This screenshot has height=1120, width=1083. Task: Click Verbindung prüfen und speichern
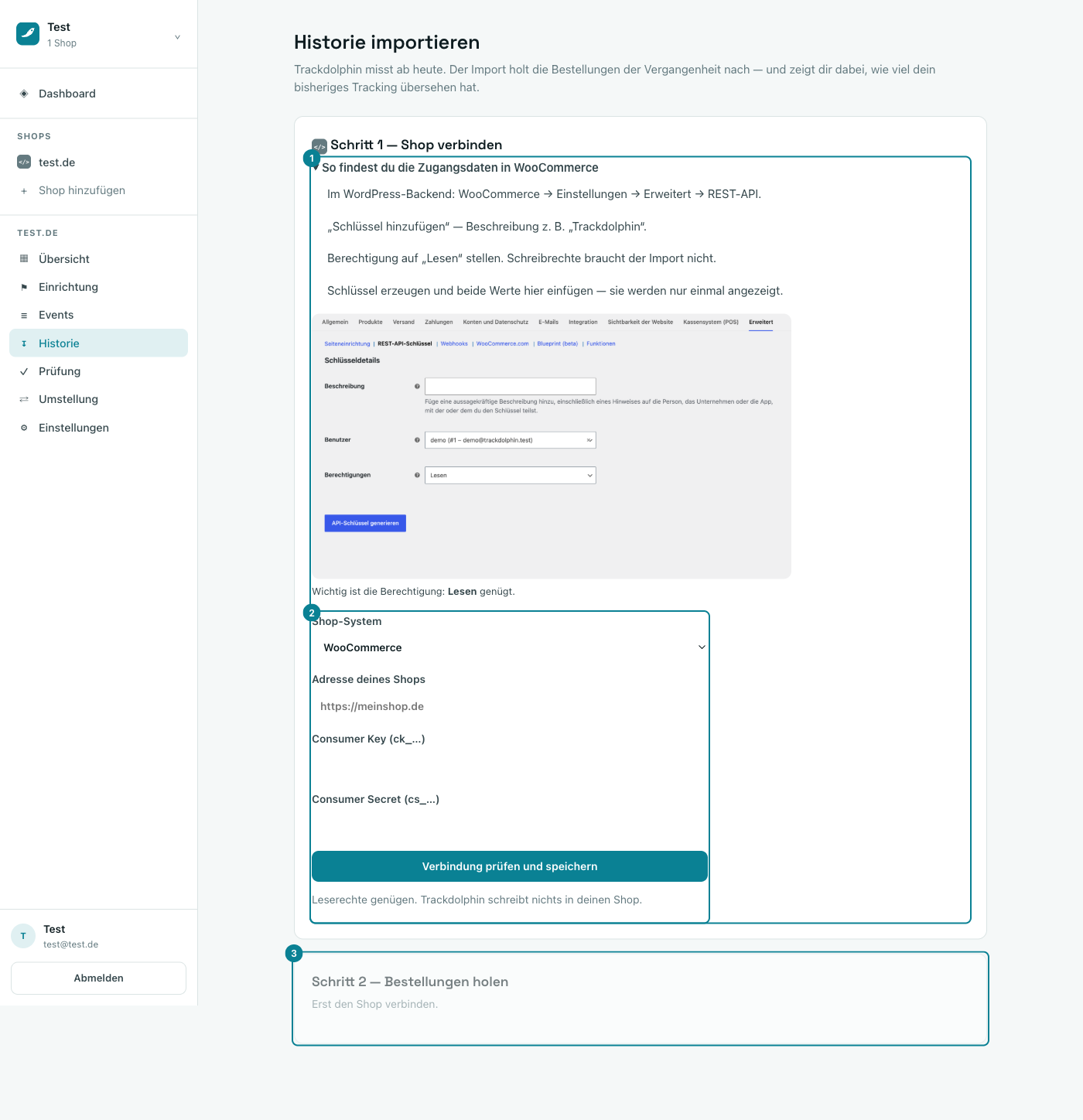point(510,866)
